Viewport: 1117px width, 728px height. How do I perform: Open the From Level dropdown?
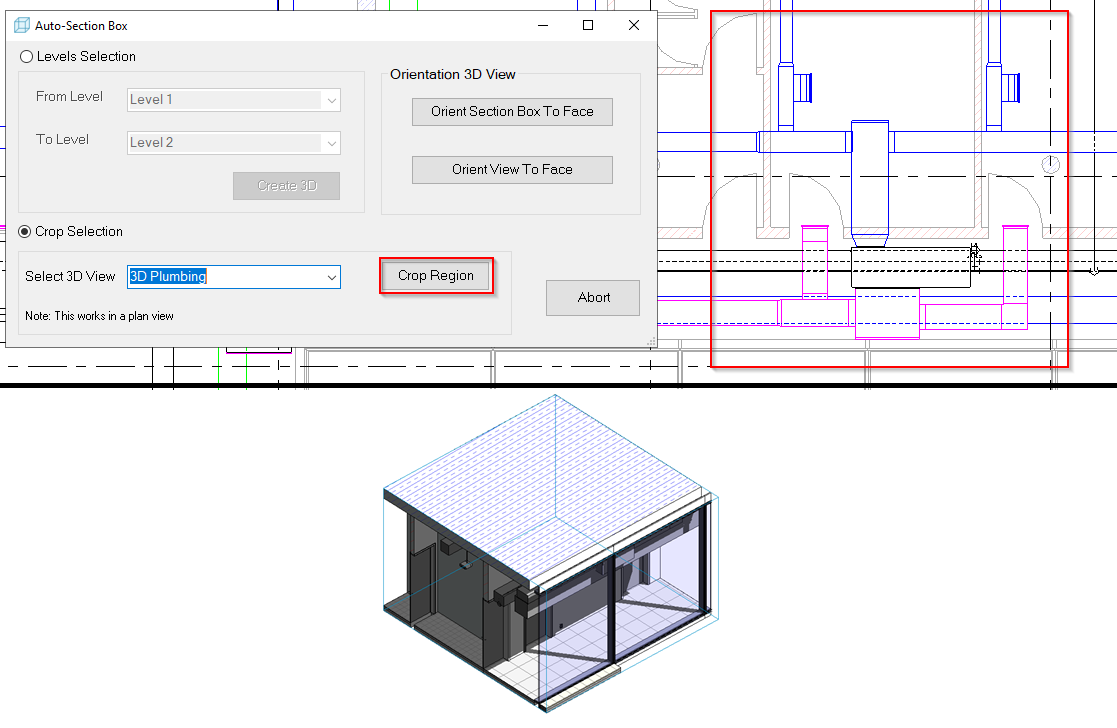click(x=234, y=100)
